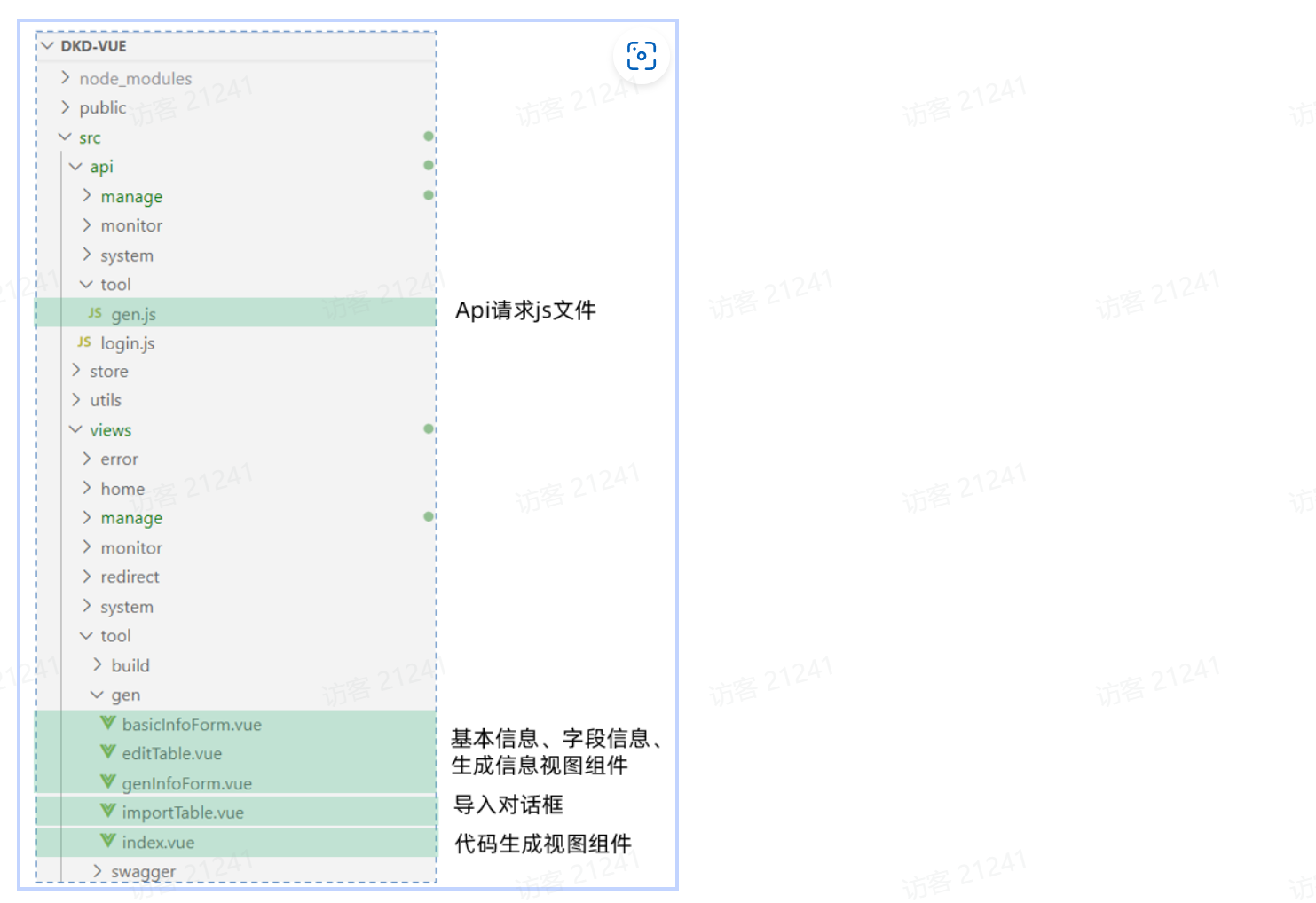Screen dimensions: 1316x903
Task: Expand the monitor chevron under api
Action: coord(86,224)
